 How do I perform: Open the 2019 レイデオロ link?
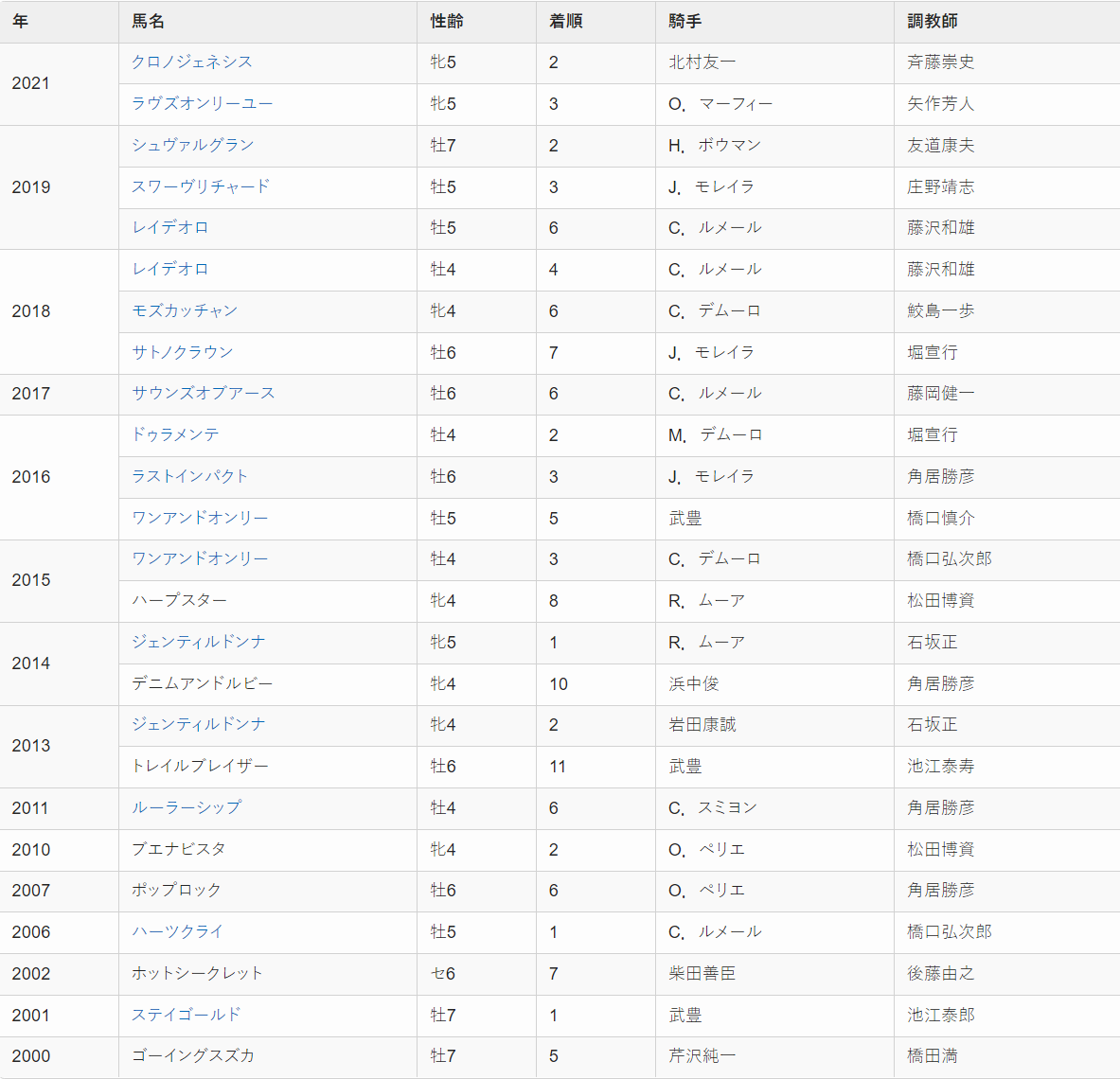click(x=170, y=228)
